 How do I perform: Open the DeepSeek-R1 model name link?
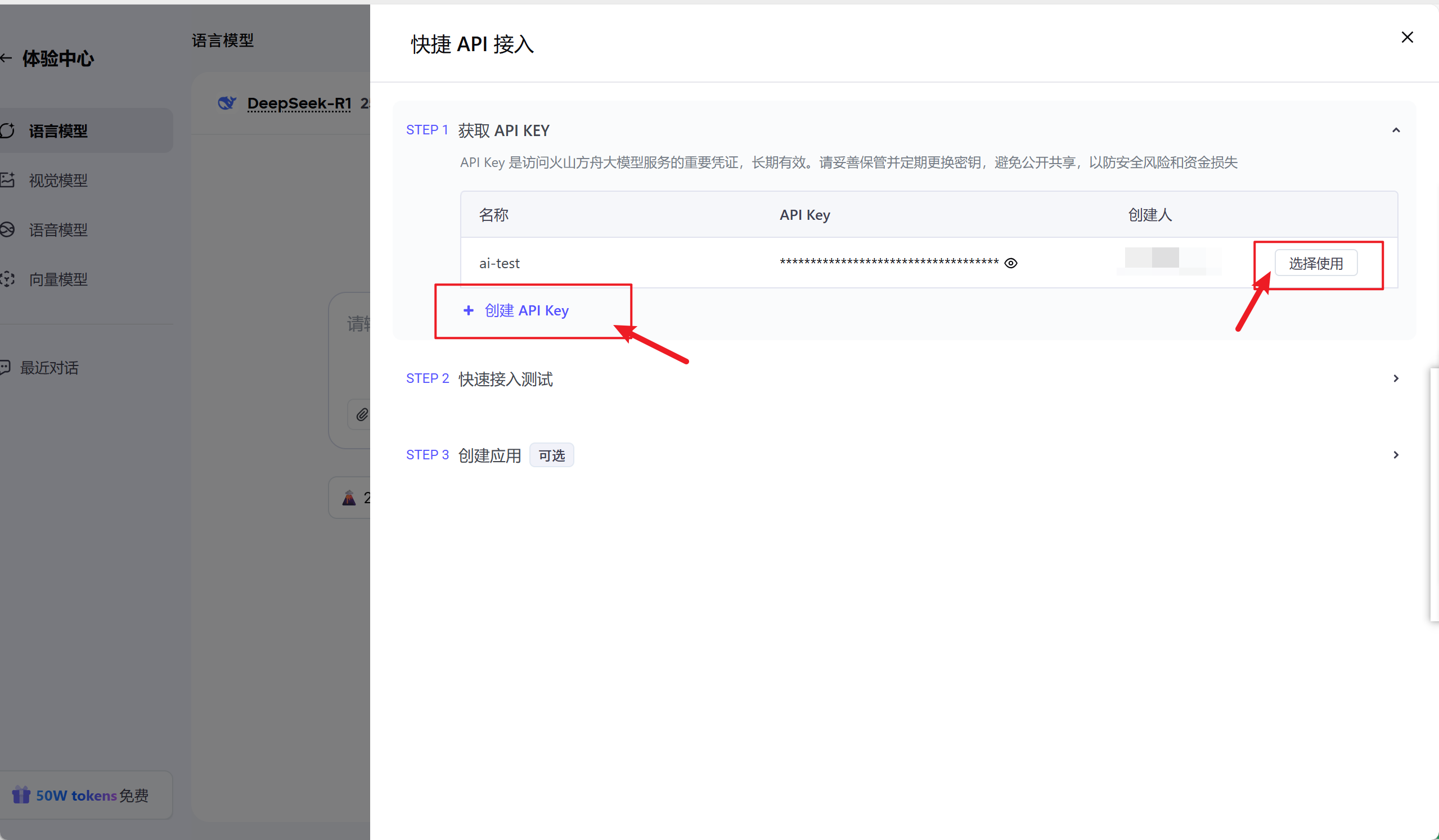[299, 103]
